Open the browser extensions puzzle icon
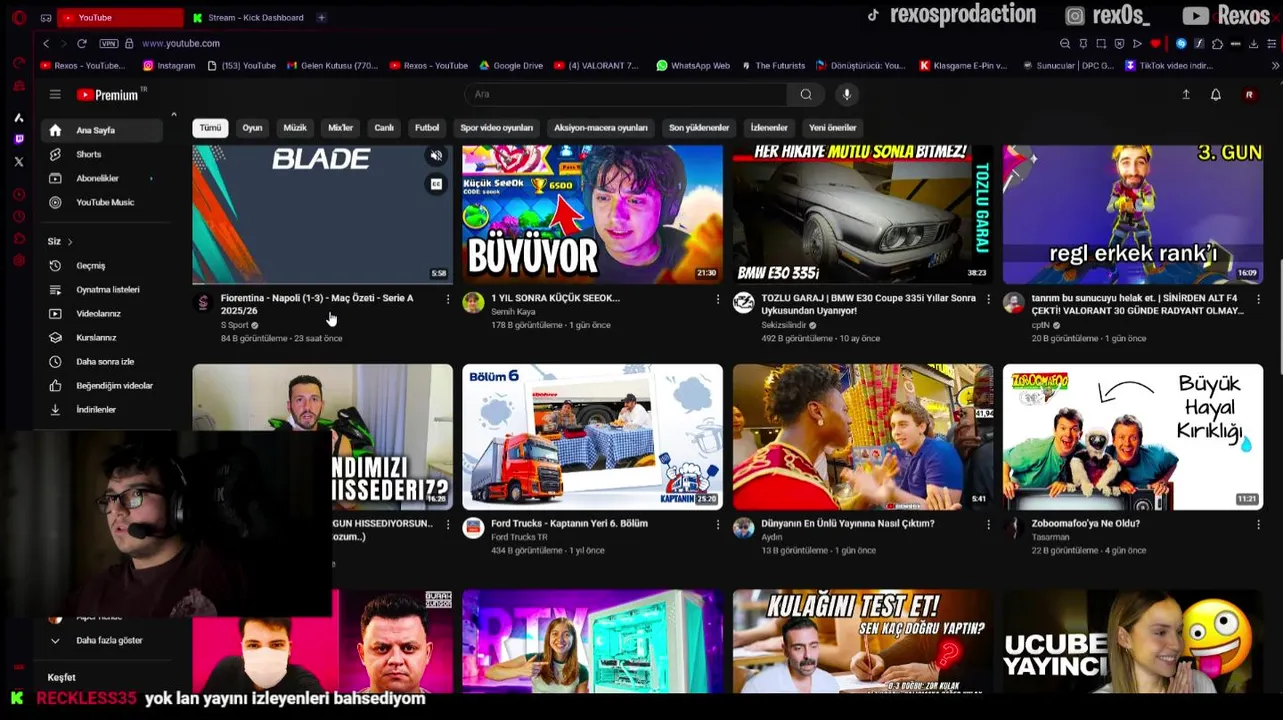 pos(1217,43)
